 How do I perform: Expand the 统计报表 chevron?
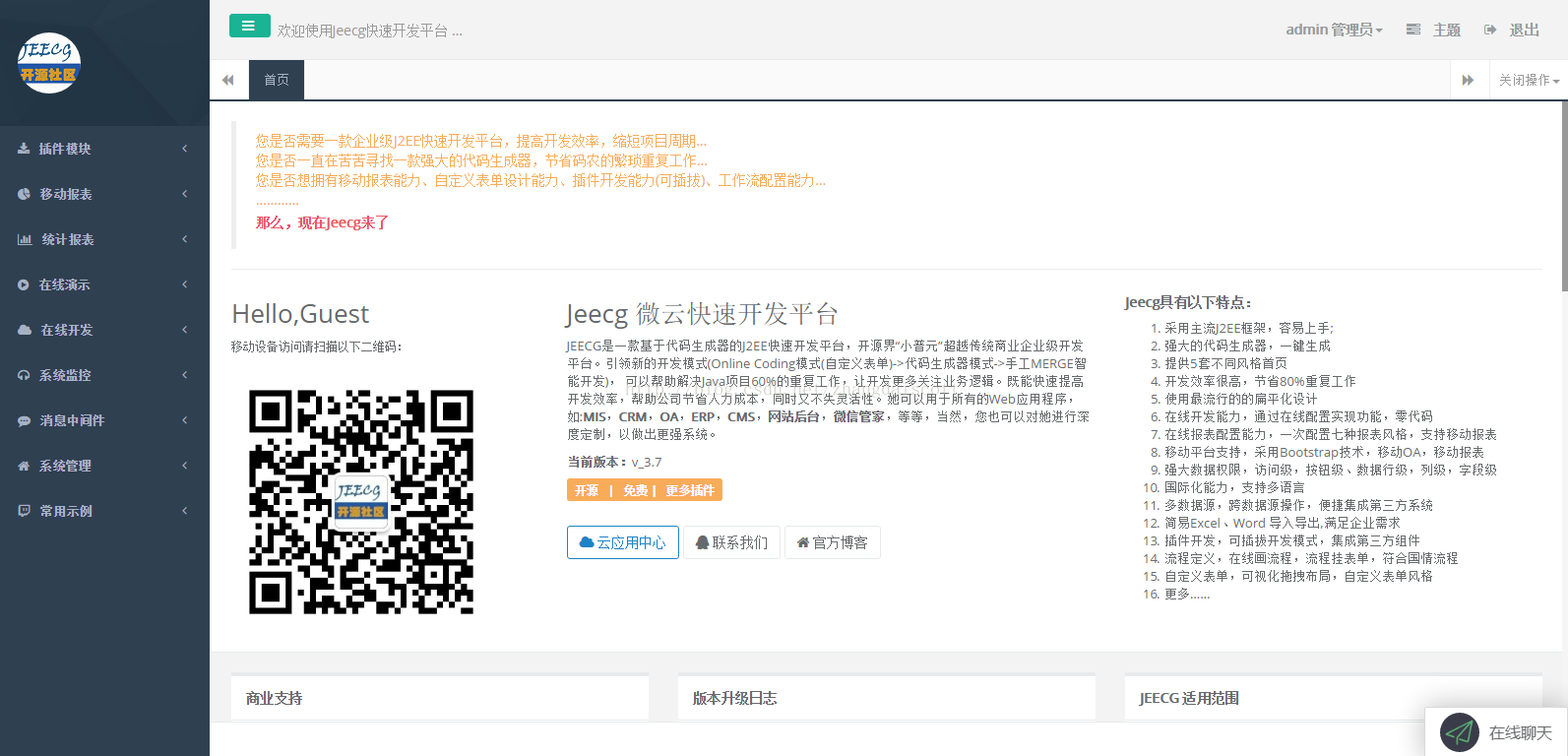[x=185, y=239]
